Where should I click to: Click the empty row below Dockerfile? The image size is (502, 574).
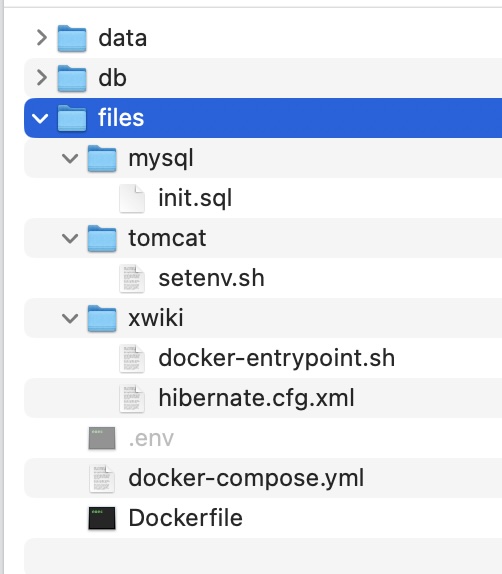263,556
